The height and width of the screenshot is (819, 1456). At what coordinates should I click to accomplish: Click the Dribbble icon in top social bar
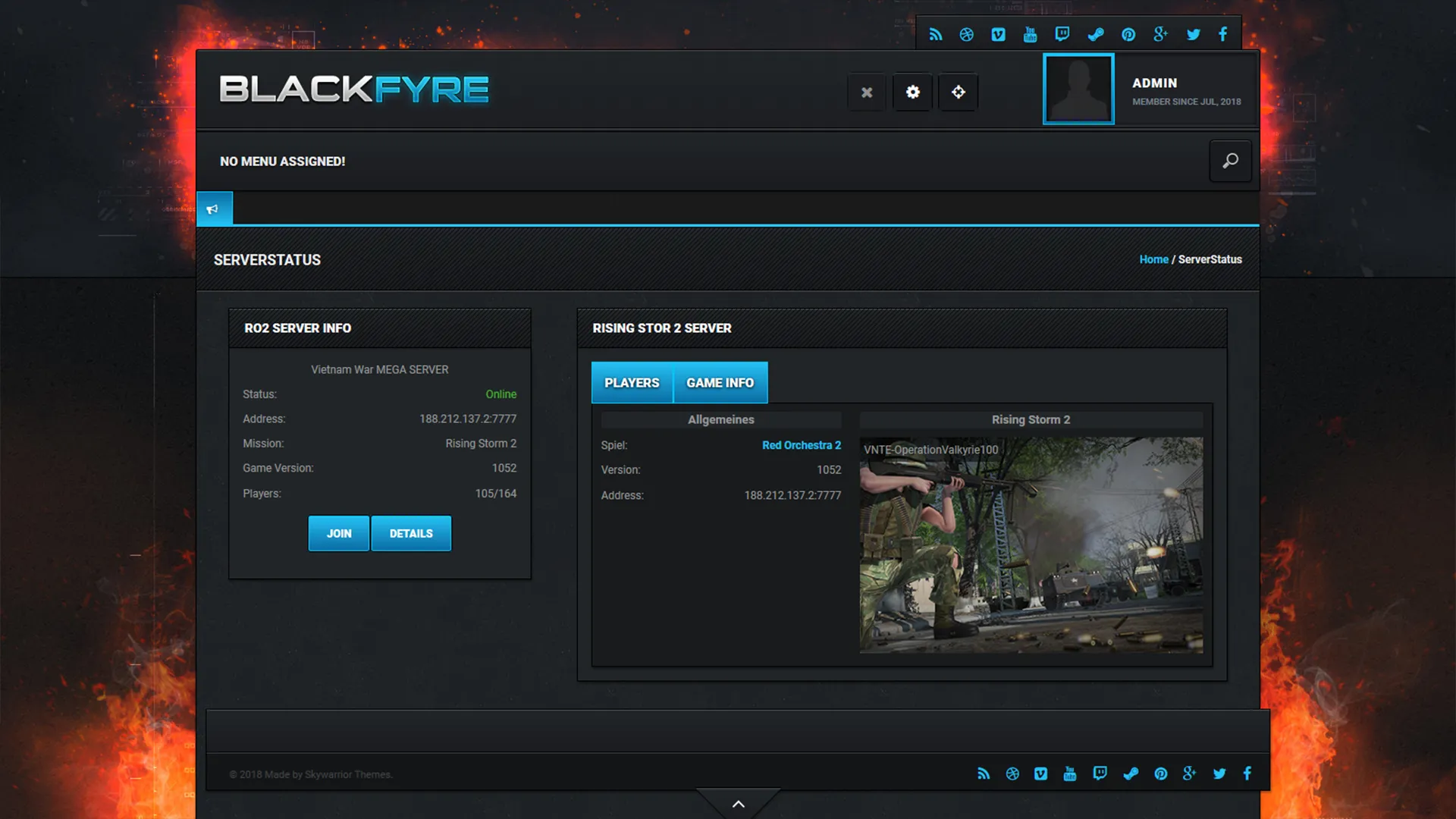966,34
